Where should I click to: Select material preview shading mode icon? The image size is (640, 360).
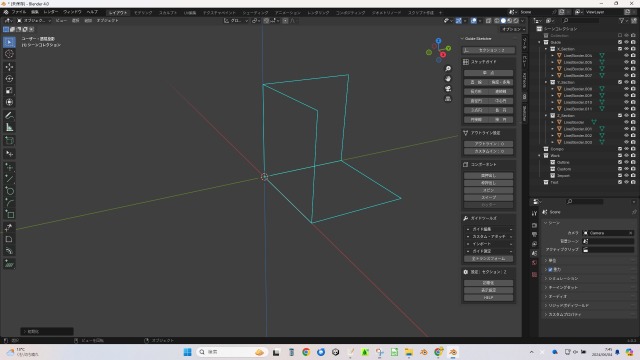pos(509,20)
